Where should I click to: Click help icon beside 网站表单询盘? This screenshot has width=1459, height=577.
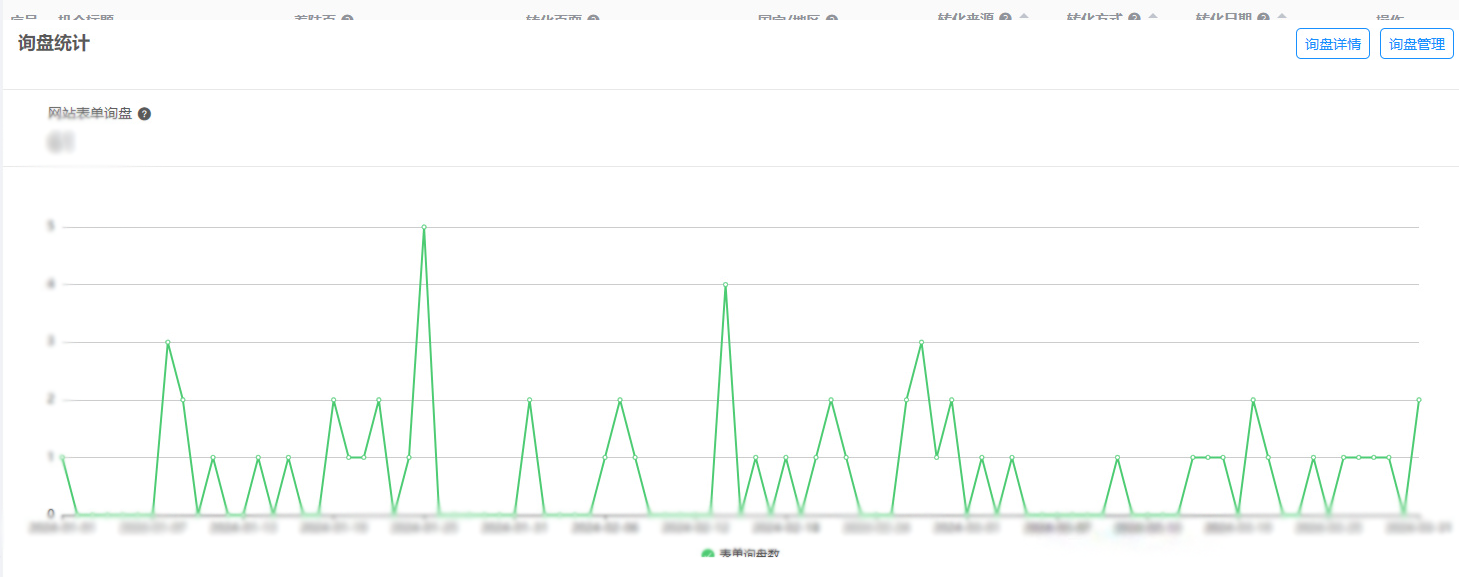144,114
